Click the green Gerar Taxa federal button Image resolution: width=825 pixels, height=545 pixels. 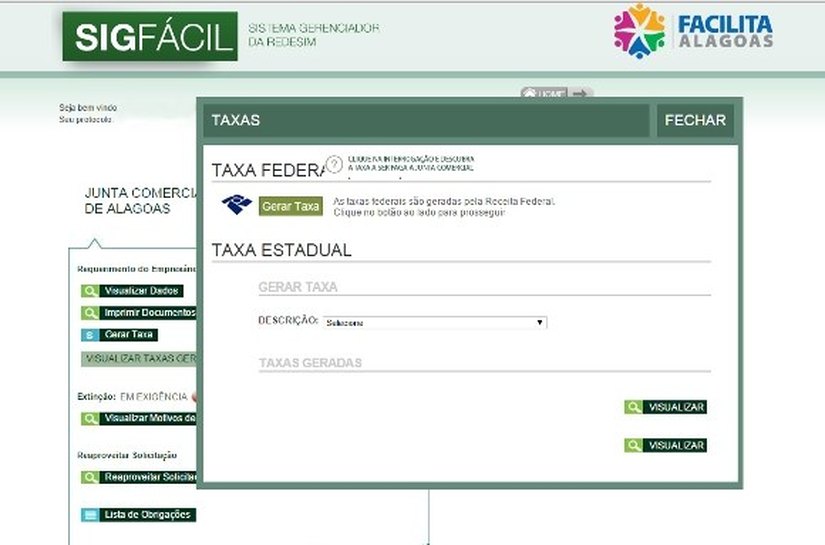tap(290, 206)
